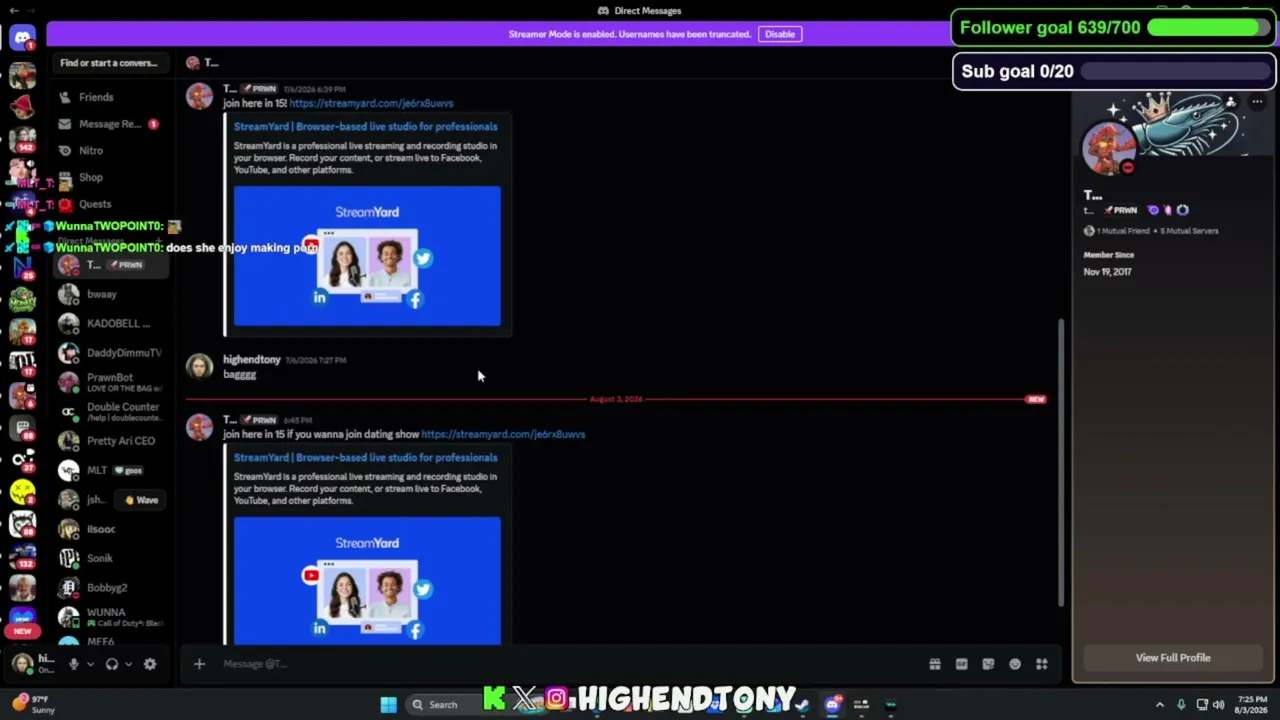Open the Windows Start menu
Screen dimensions: 1280x720
click(389, 704)
